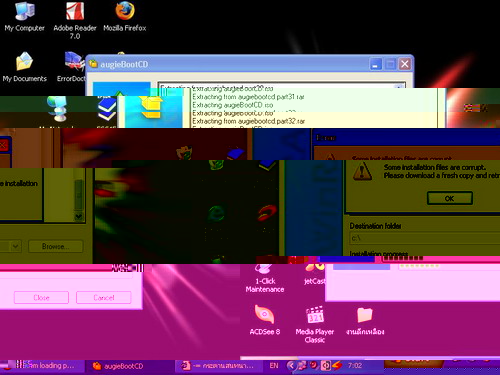Click the Destination folder path field
Image resolution: width=500 pixels, height=375 pixels.
tap(425, 238)
